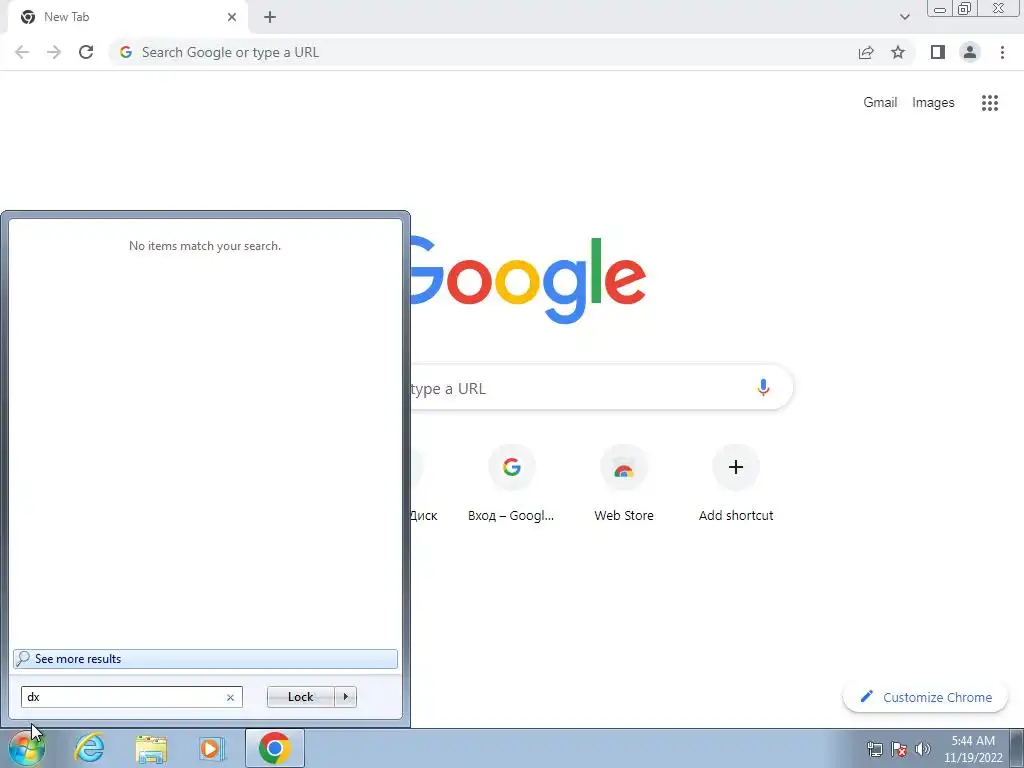Open network icon in system tray
This screenshot has width=1024, height=768.
pos(874,749)
